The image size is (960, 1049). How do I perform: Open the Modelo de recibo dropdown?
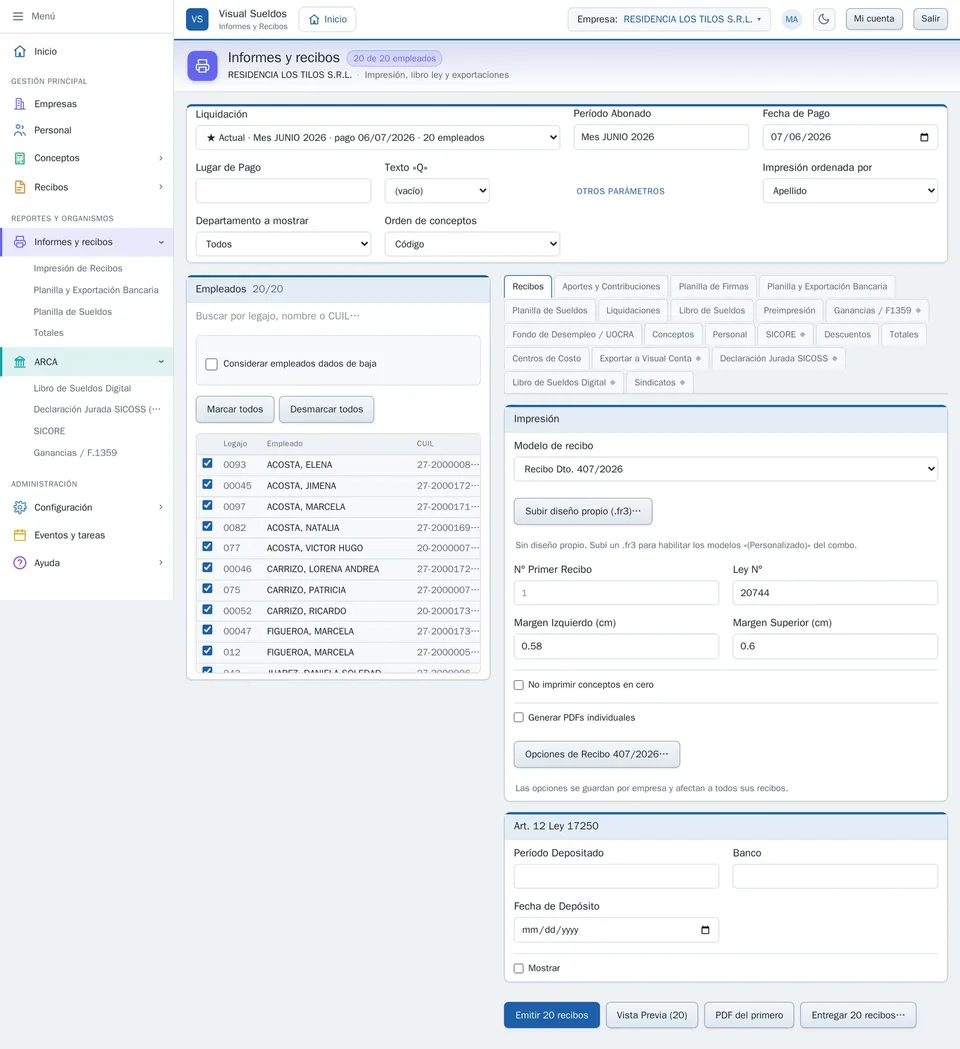[725, 469]
